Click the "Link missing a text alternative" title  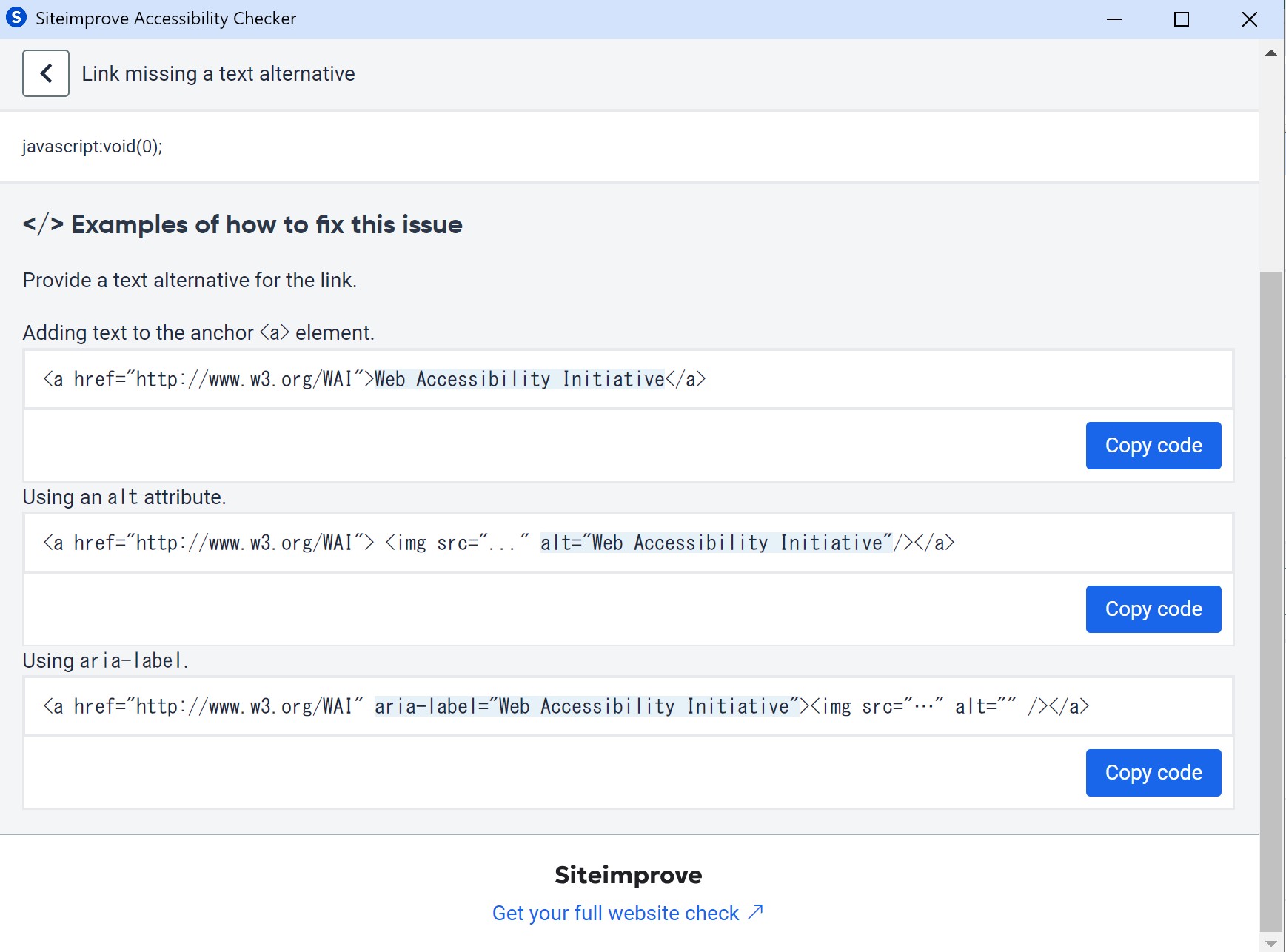[x=218, y=74]
